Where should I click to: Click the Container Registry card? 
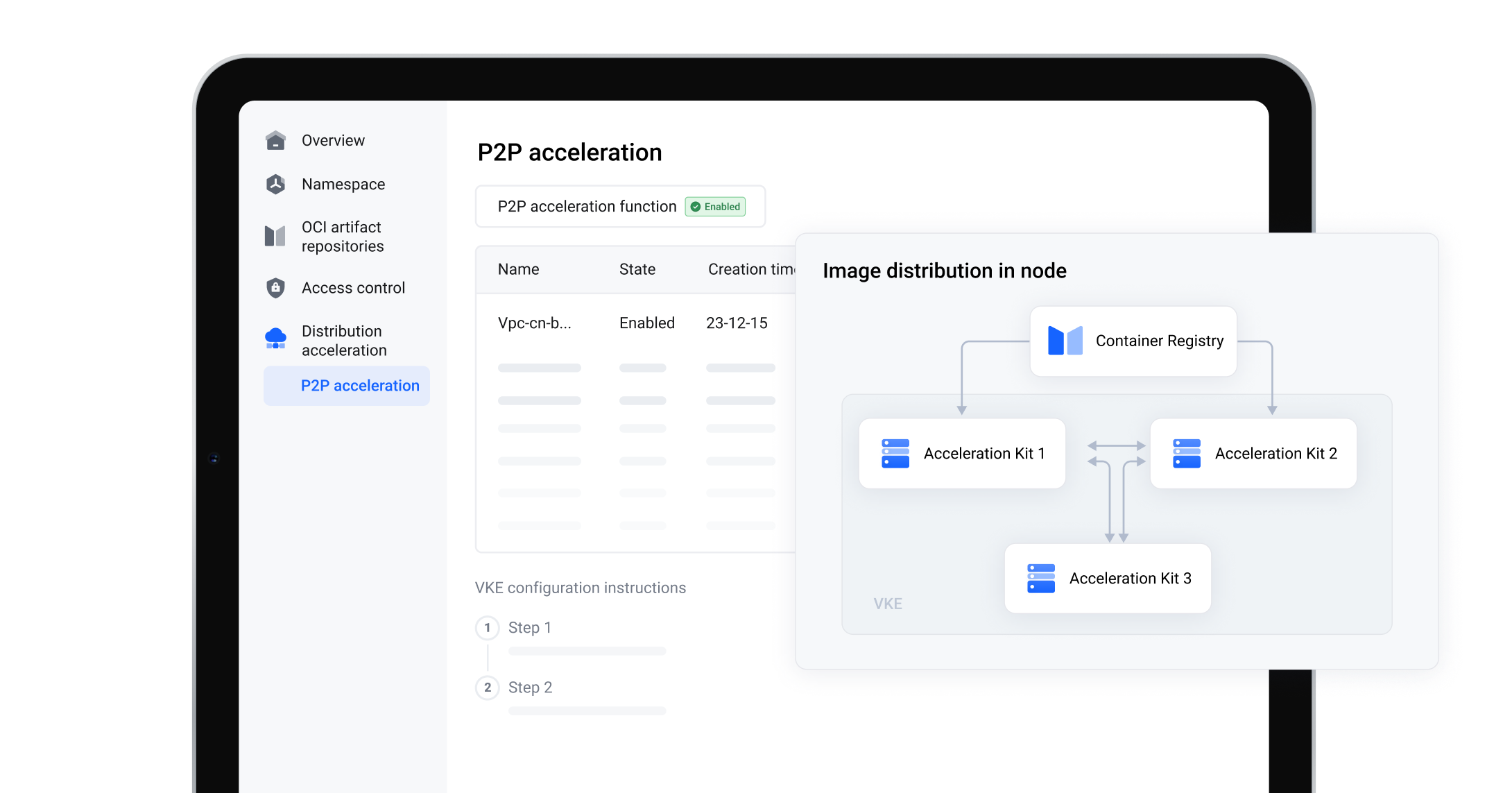[x=1133, y=341]
